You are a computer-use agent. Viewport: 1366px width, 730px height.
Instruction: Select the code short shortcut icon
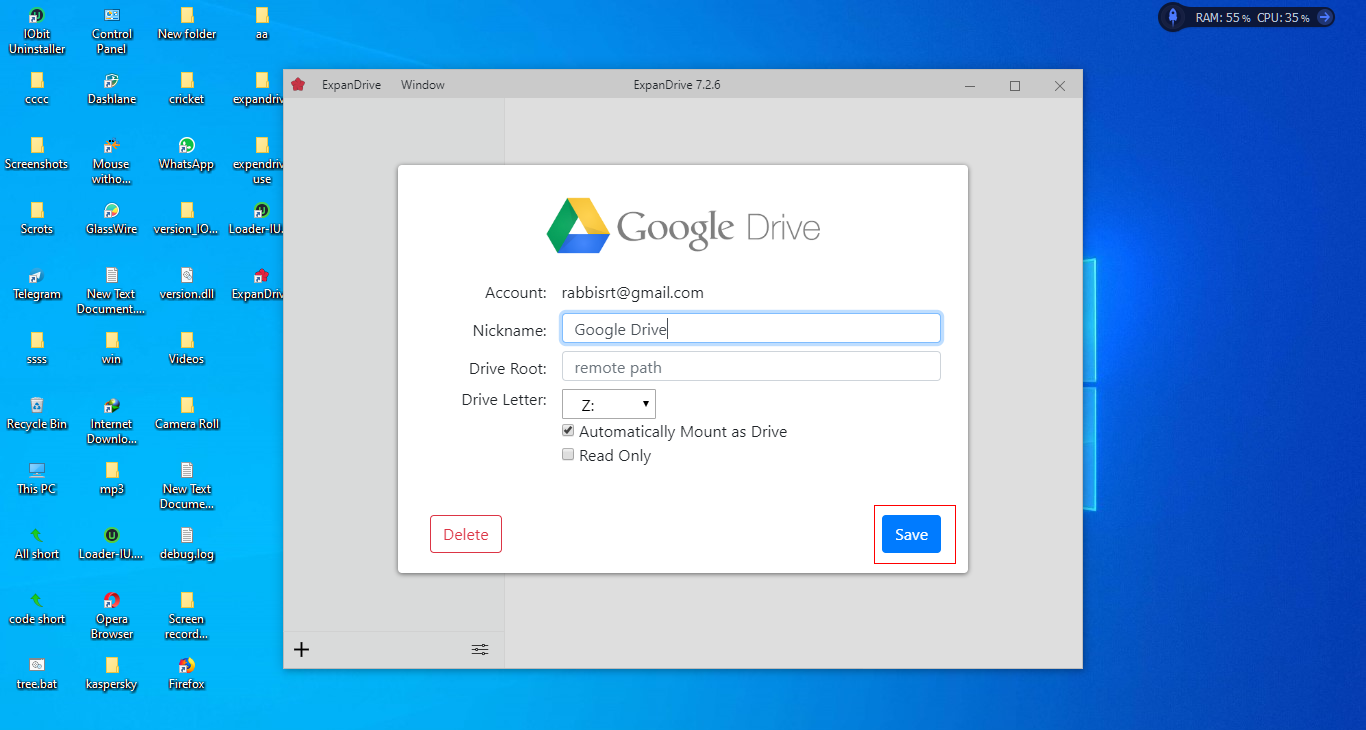click(x=37, y=601)
